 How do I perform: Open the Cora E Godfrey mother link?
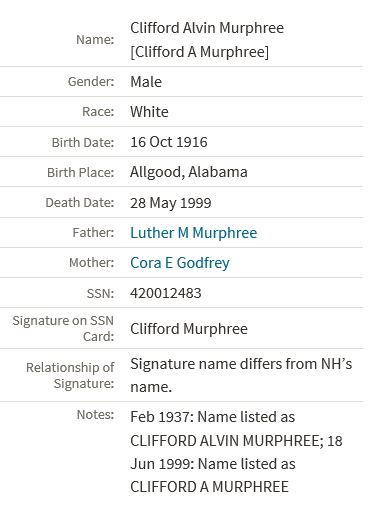click(180, 263)
